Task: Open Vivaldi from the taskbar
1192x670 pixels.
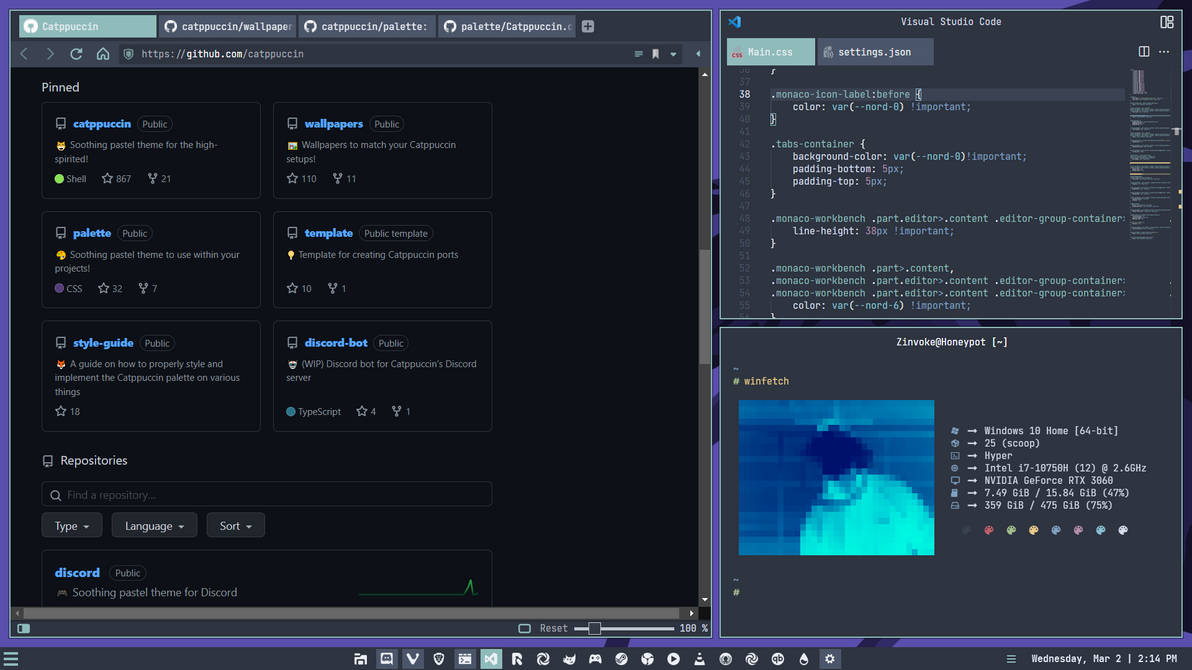Action: click(413, 659)
